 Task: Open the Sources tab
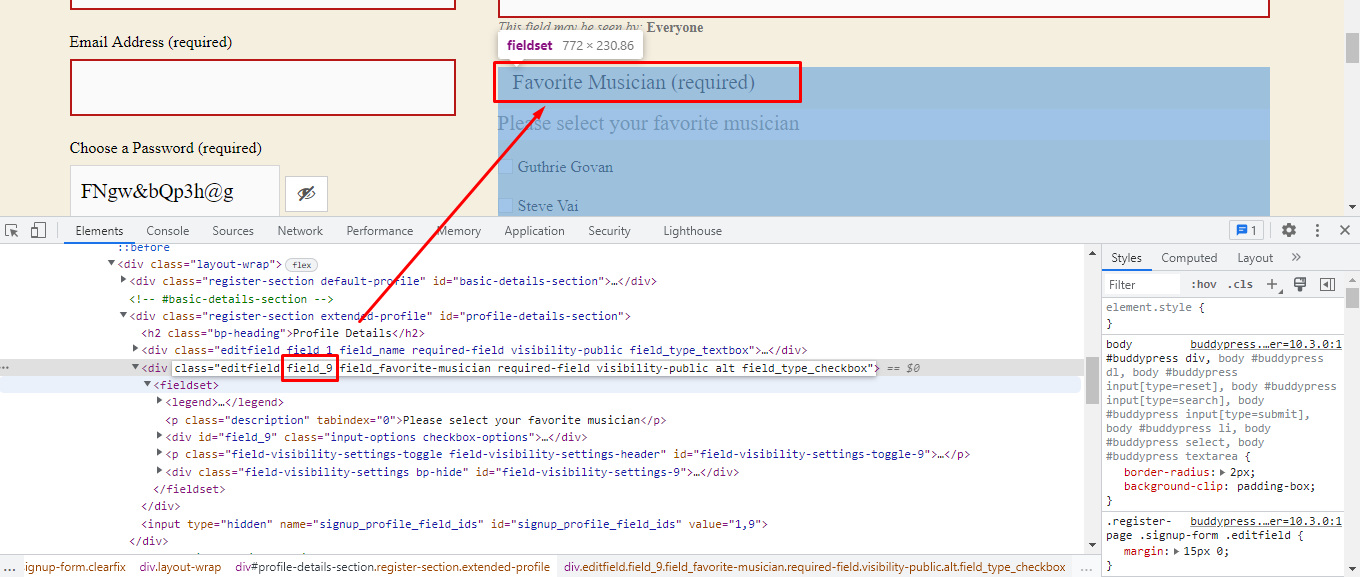(x=233, y=230)
